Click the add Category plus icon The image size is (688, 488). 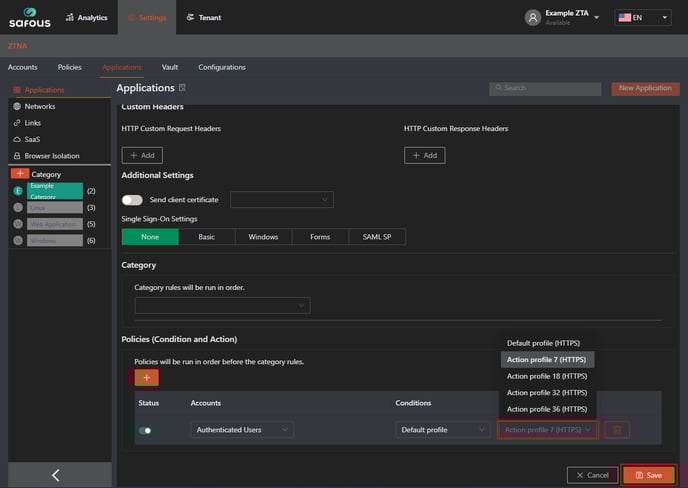click(x=19, y=174)
